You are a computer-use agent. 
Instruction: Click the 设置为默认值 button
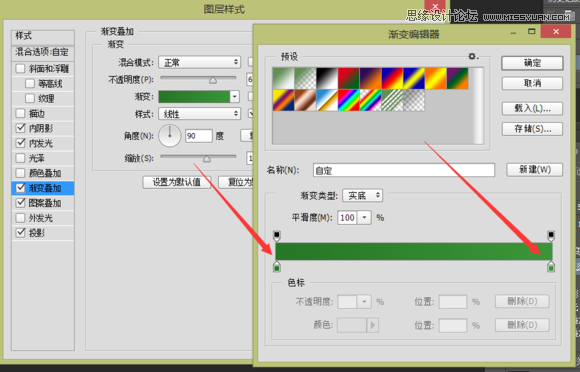click(x=177, y=182)
